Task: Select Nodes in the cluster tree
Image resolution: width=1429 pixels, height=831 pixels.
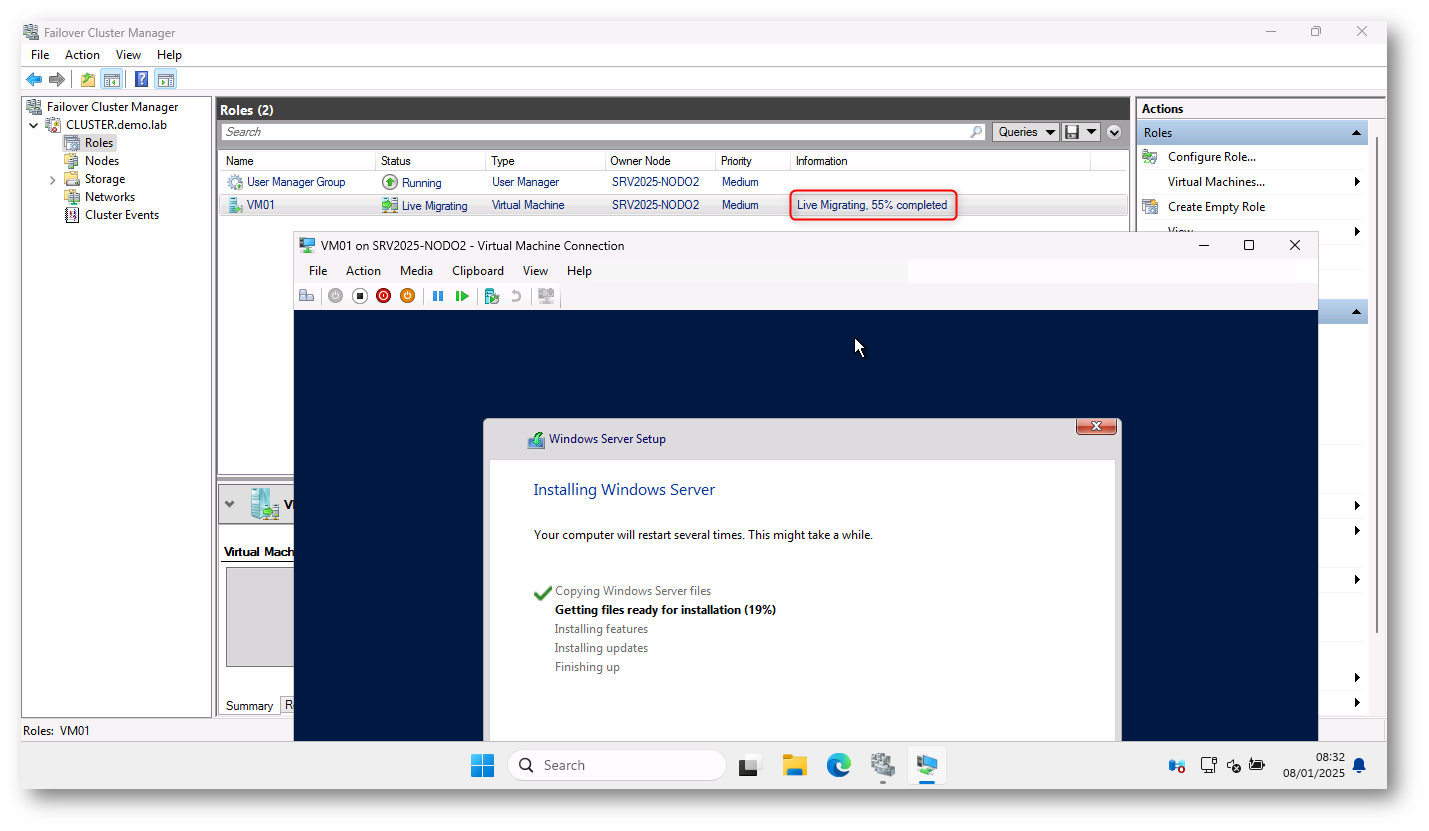Action: click(x=101, y=161)
